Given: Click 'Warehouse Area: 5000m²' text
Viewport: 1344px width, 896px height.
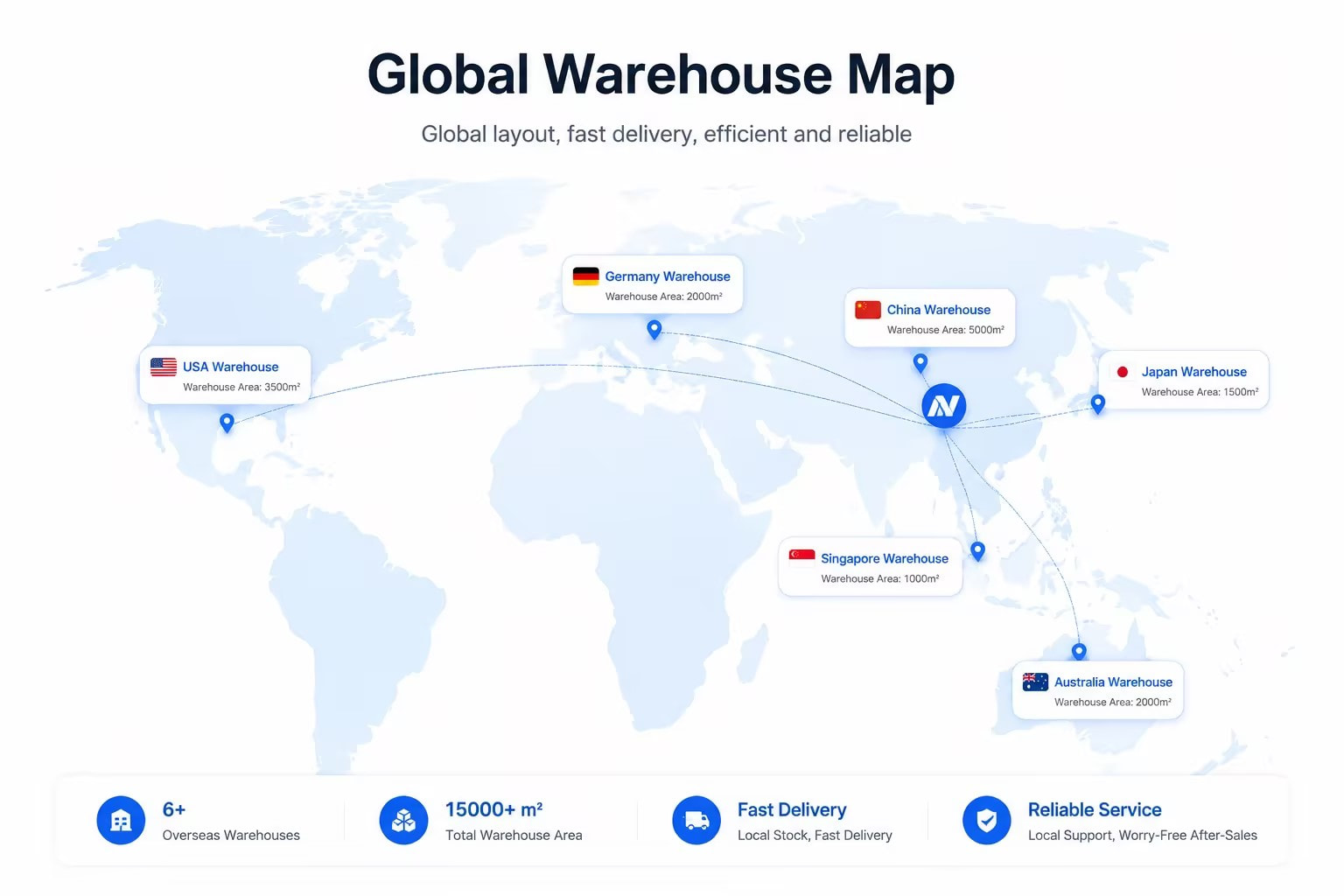Looking at the screenshot, I should point(945,330).
